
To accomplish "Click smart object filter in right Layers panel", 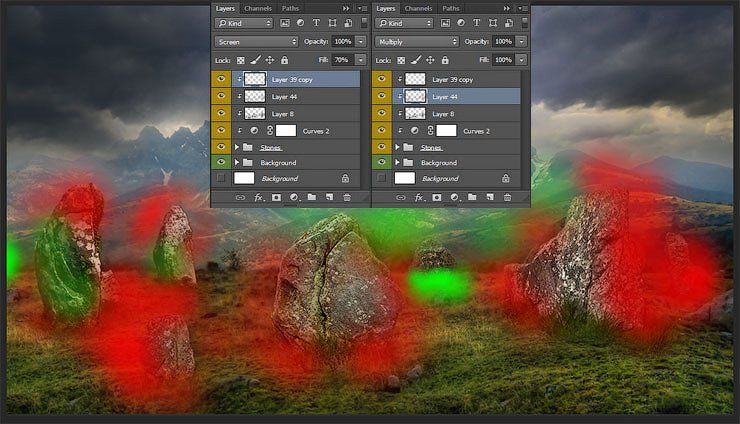I will point(509,23).
